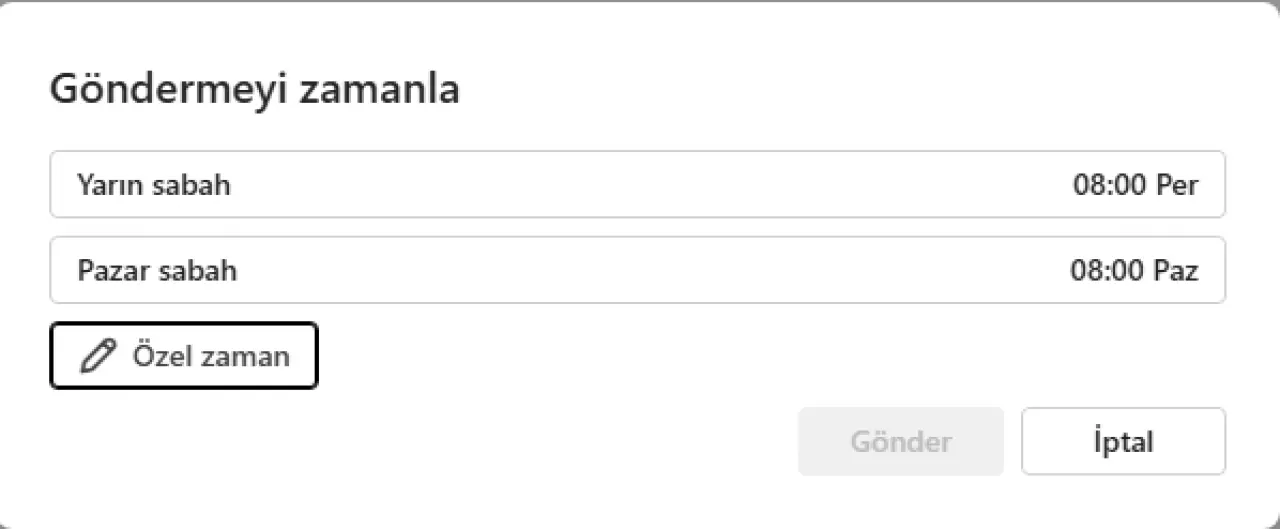This screenshot has width=1280, height=529.
Task: Open the Özel zaman custom time picker
Action: (184, 356)
